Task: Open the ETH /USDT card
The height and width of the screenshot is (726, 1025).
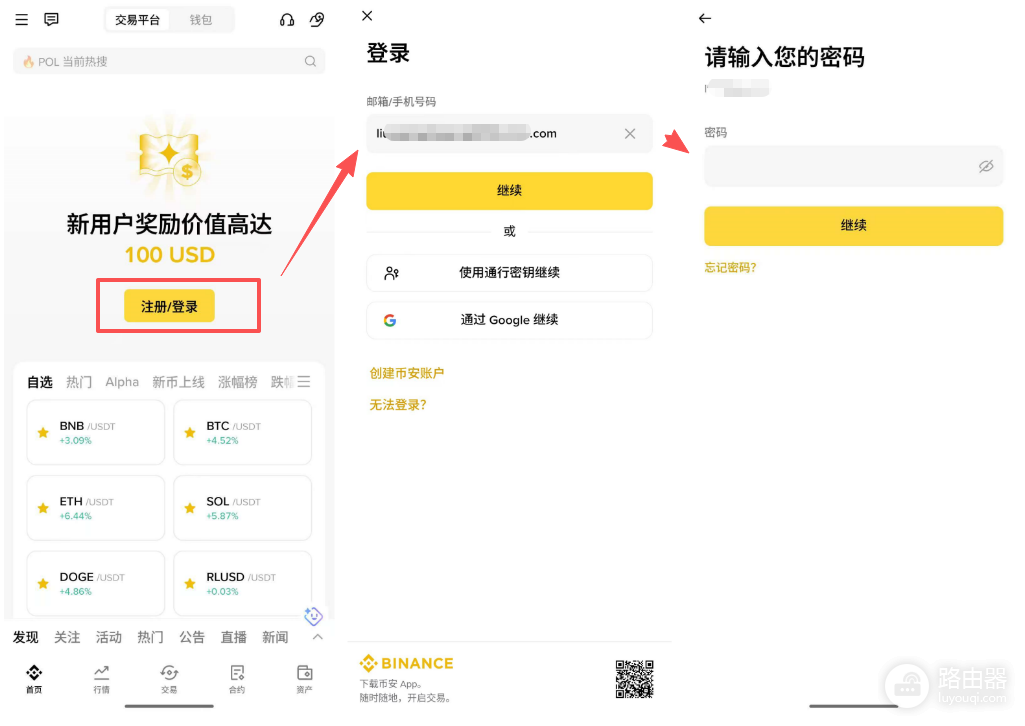Action: [95, 508]
